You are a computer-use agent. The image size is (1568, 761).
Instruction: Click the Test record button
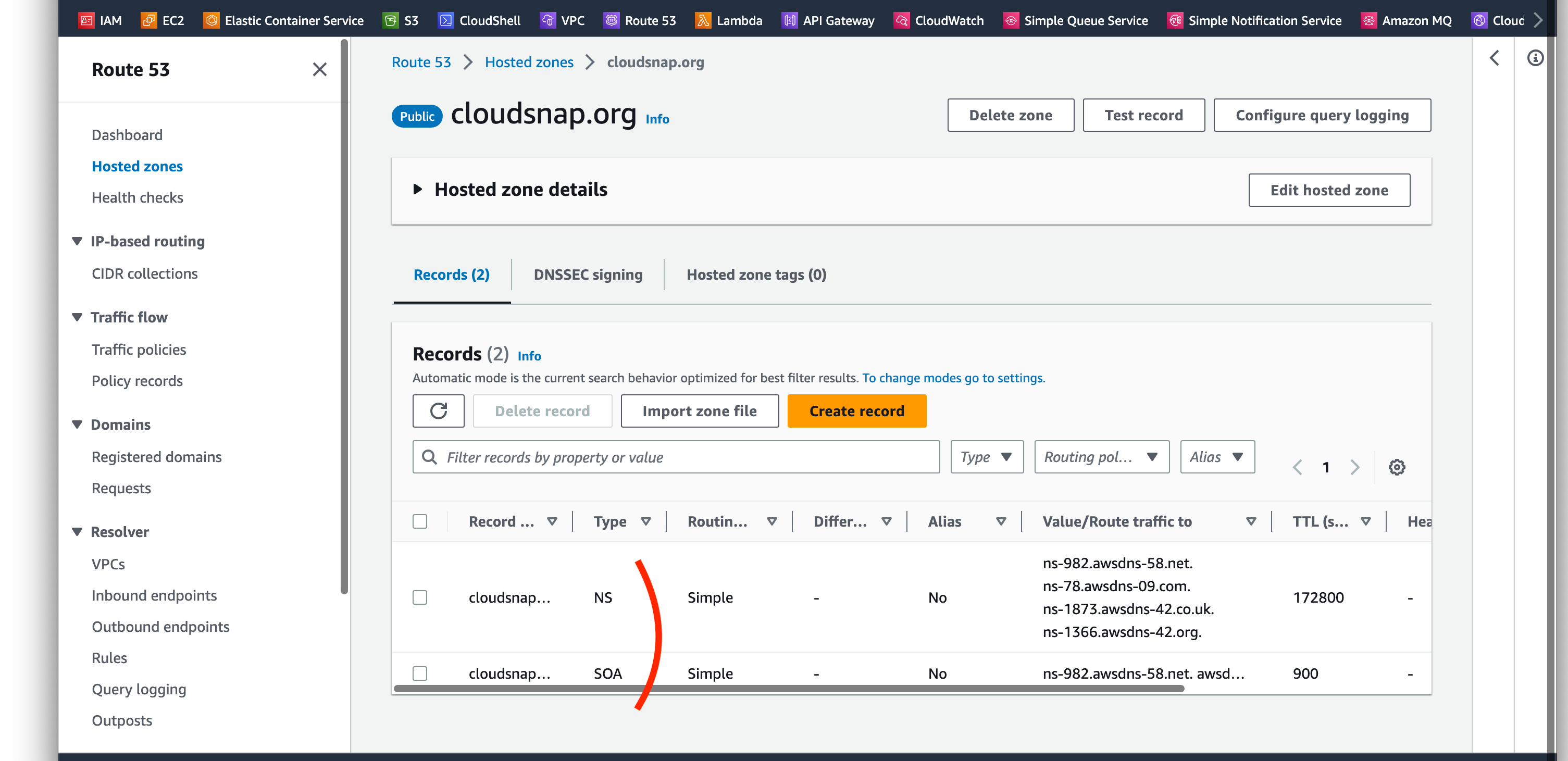pos(1144,115)
